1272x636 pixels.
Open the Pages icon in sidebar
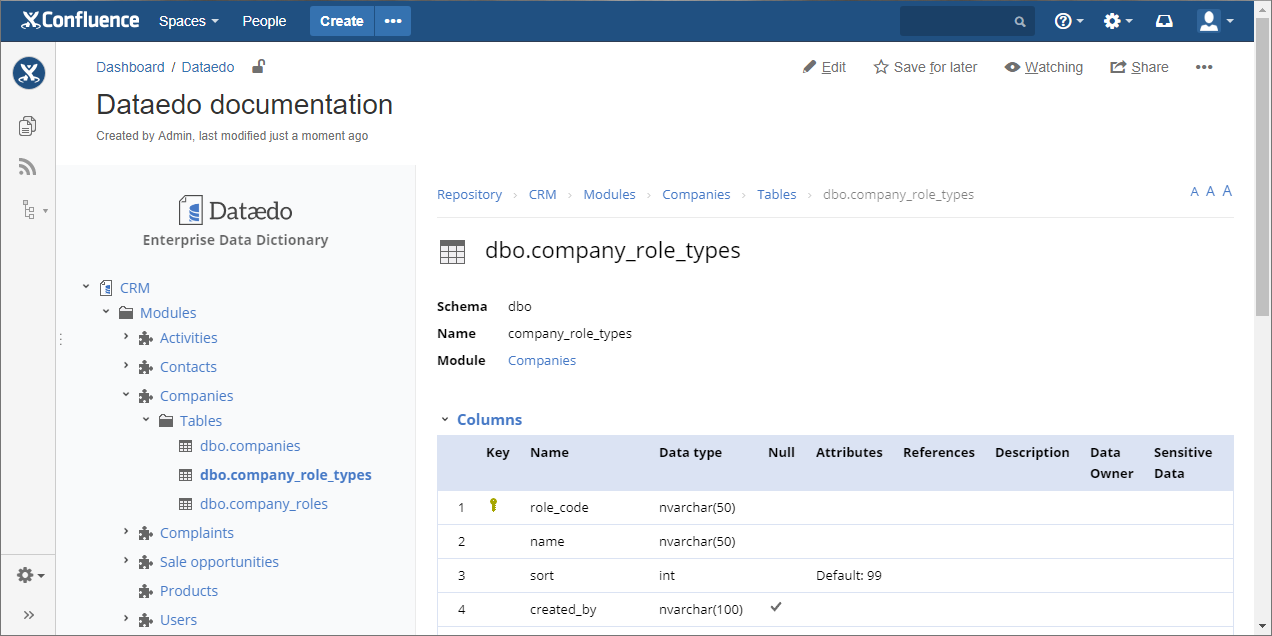tap(28, 126)
